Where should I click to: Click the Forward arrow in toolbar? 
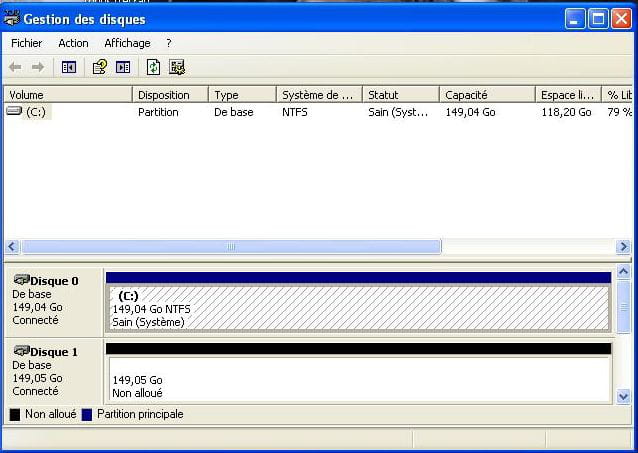[x=37, y=67]
